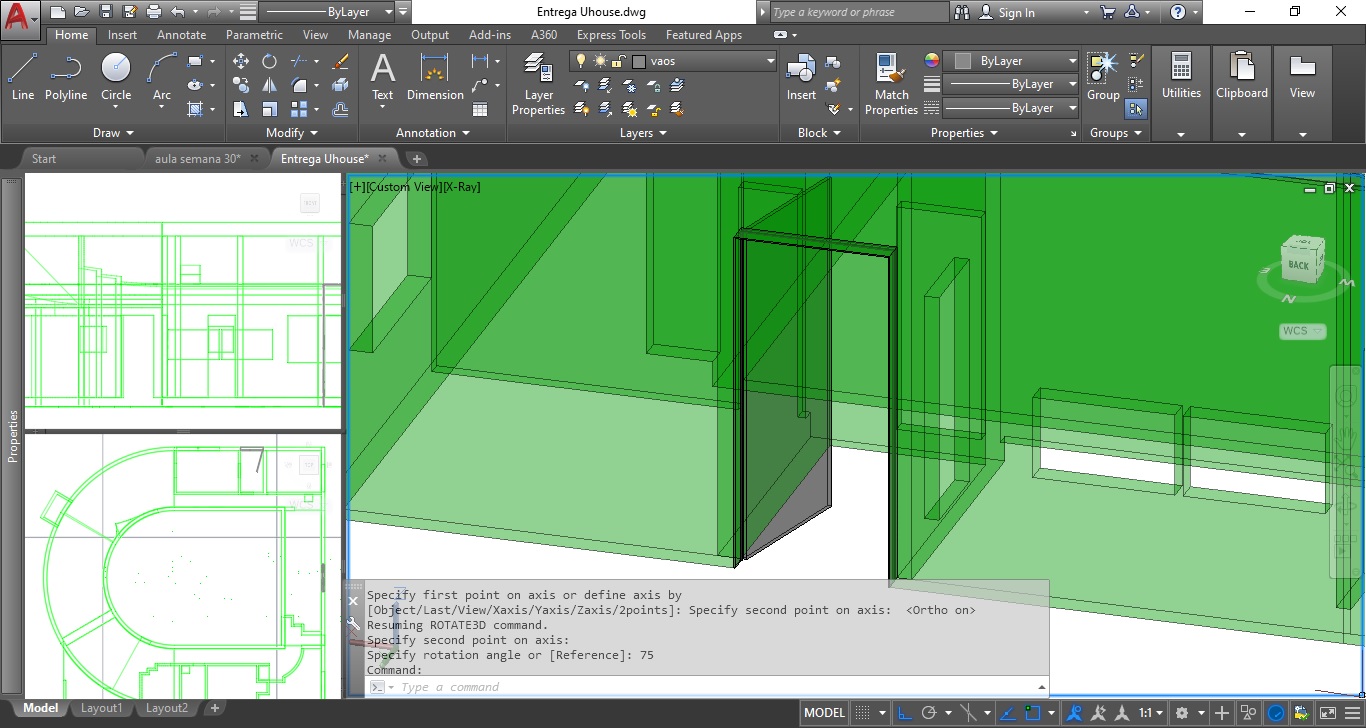Click the Match Properties icon
The height and width of the screenshot is (728, 1366).
[x=891, y=84]
